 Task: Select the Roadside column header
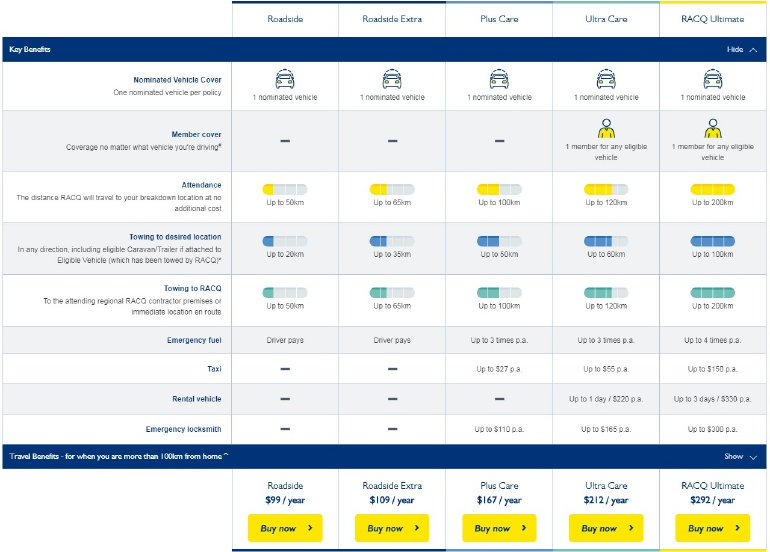[285, 19]
